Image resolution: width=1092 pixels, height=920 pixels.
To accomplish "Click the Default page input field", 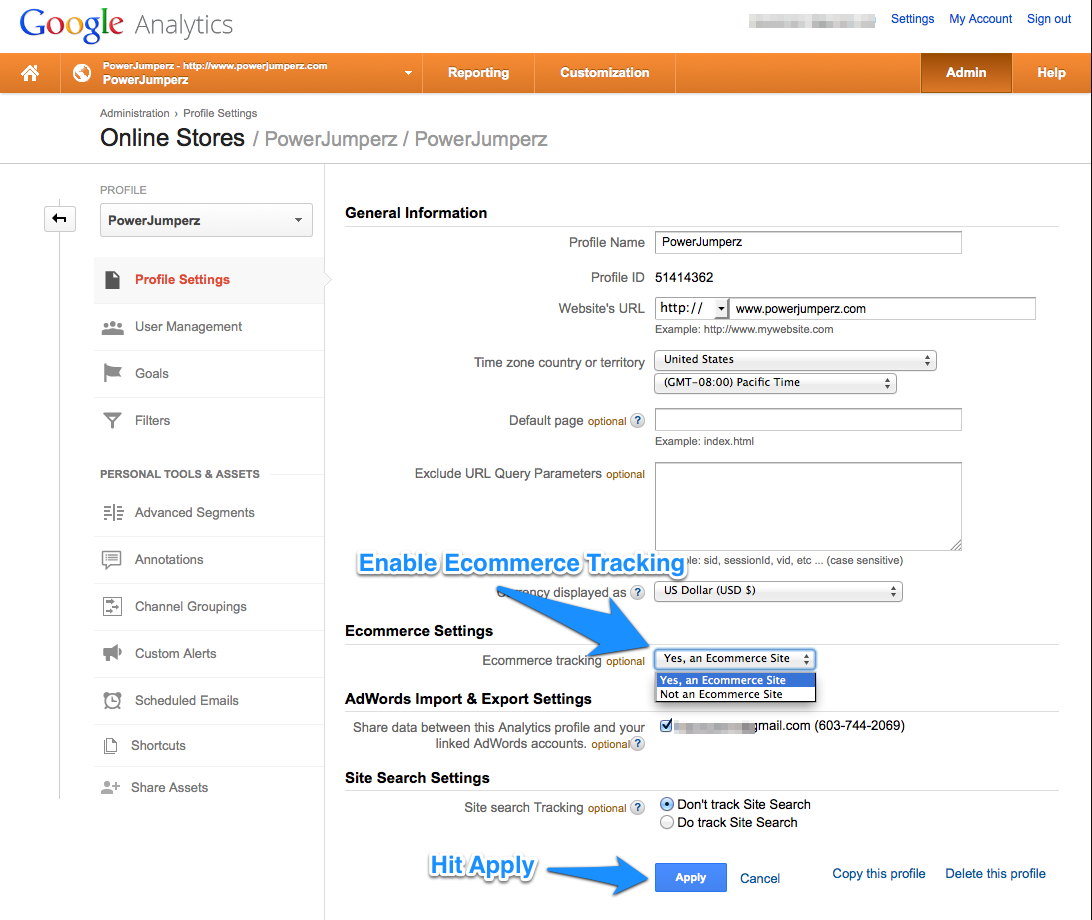I will (x=808, y=420).
